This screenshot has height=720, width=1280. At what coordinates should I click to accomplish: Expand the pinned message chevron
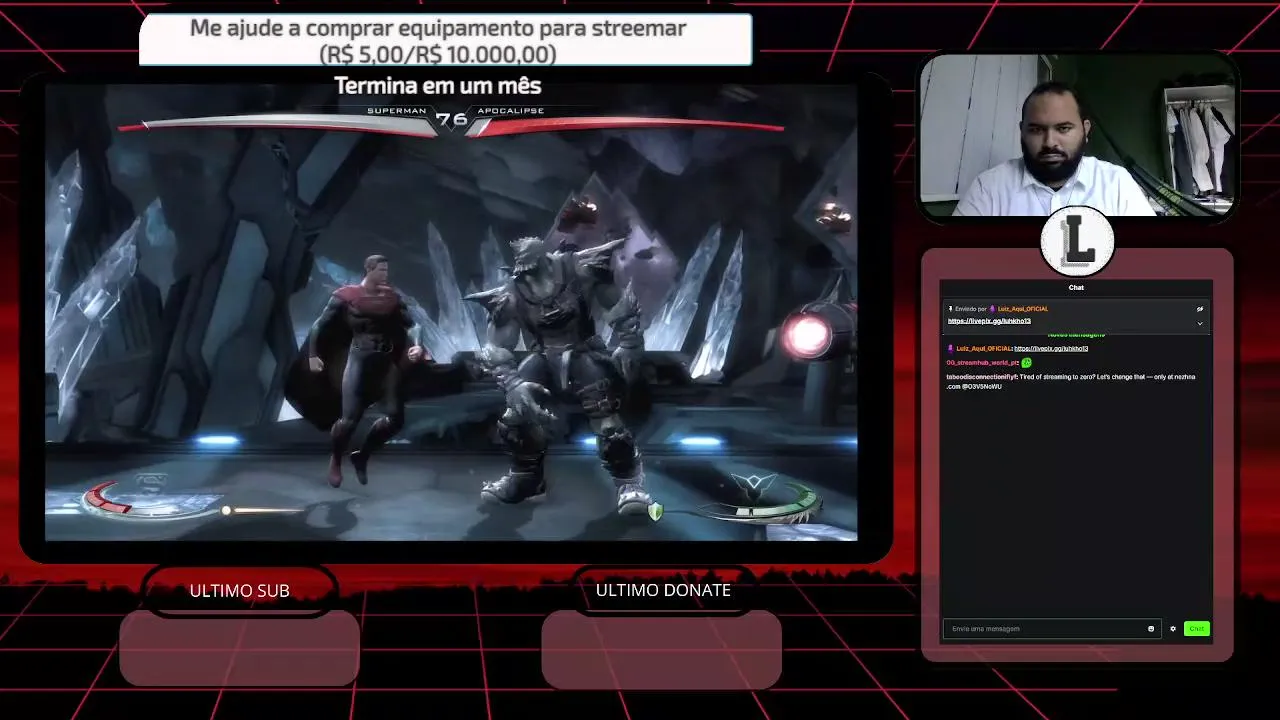(1200, 323)
